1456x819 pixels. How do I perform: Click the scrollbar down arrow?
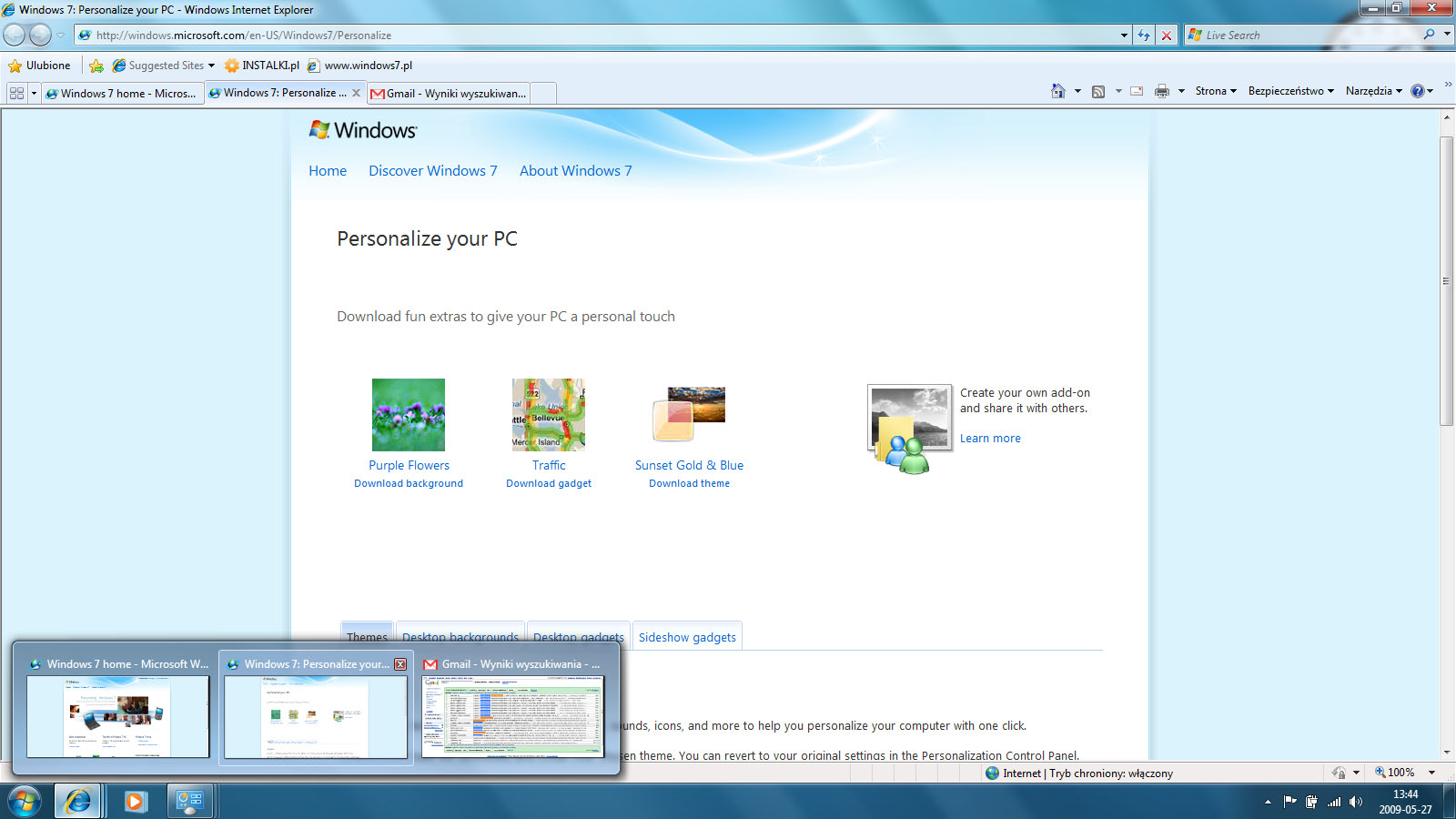tap(1446, 753)
